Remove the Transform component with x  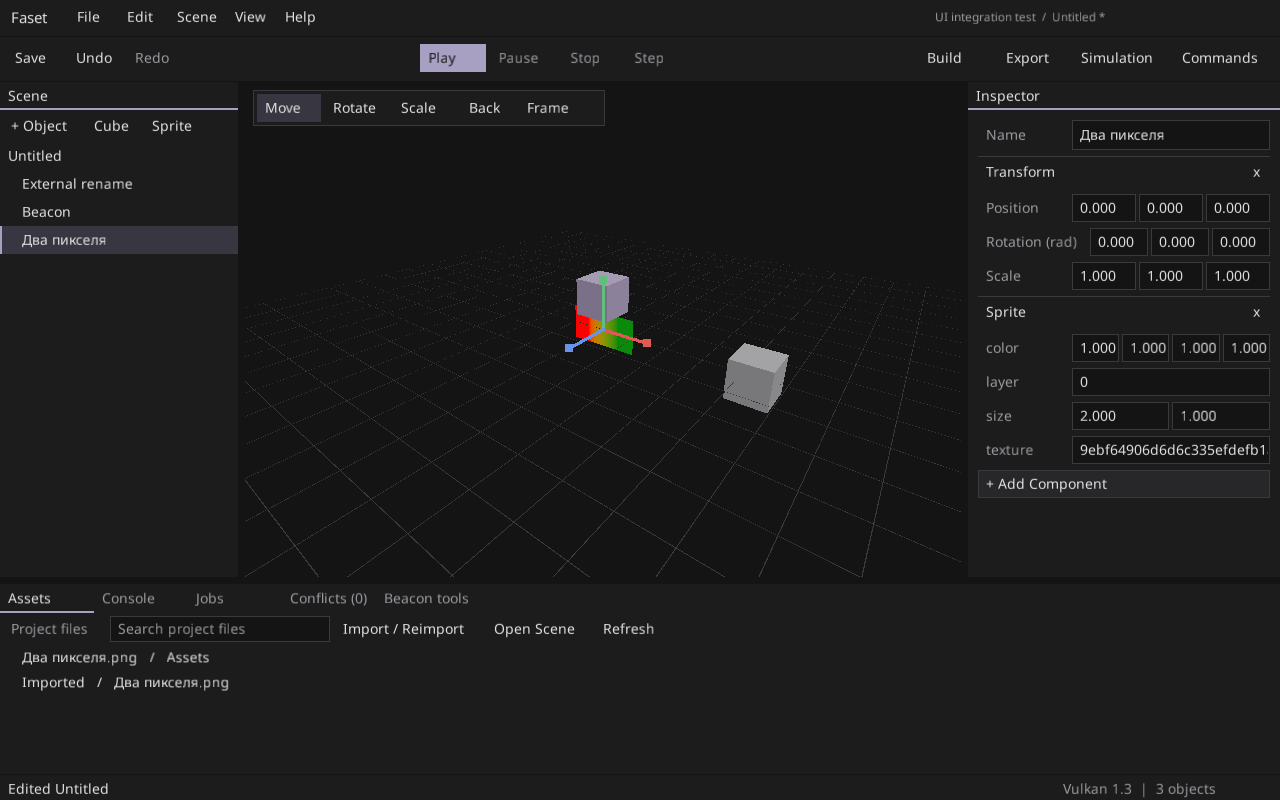coord(1257,172)
